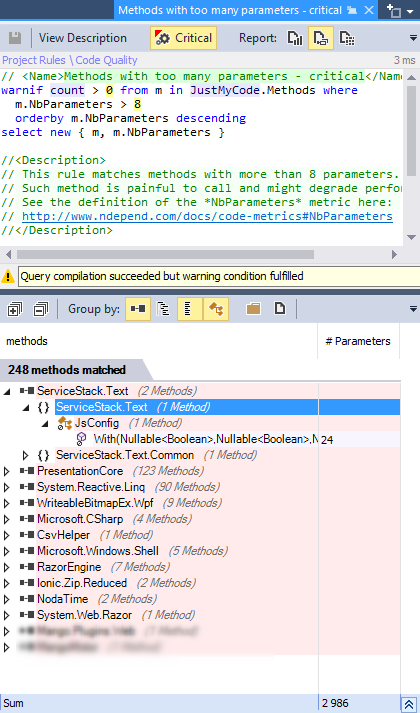Close the Methods with too many parameters tab

369,10
